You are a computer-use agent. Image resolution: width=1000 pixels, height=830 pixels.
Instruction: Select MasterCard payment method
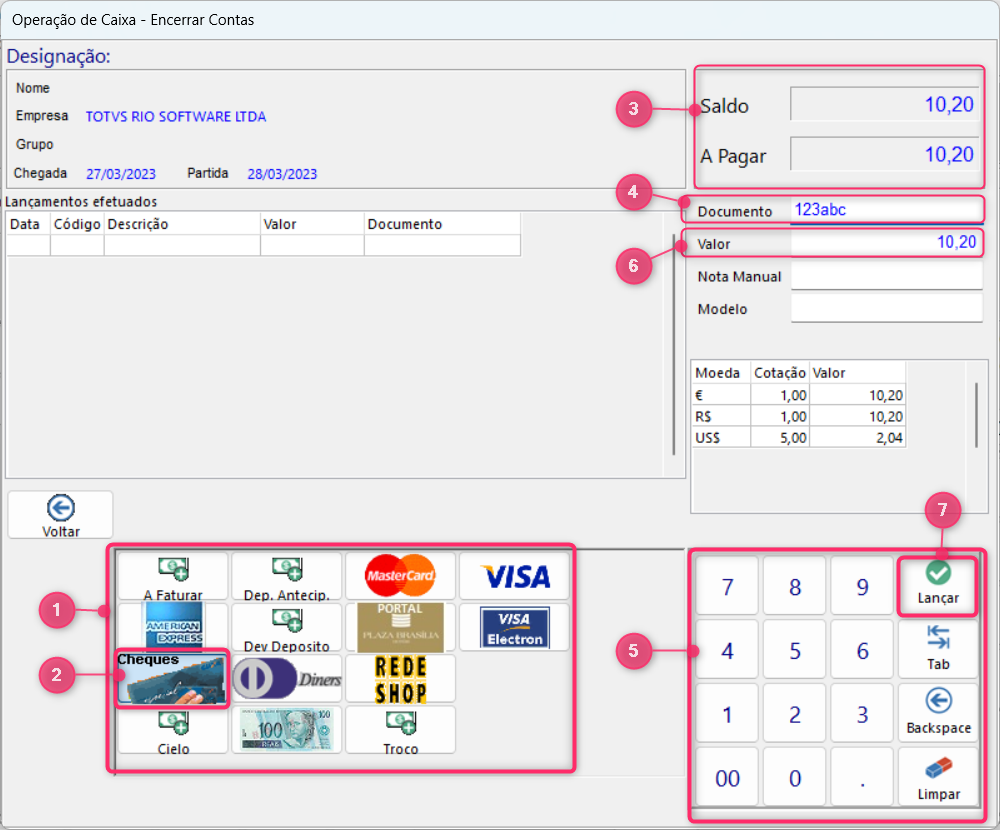[x=401, y=577]
